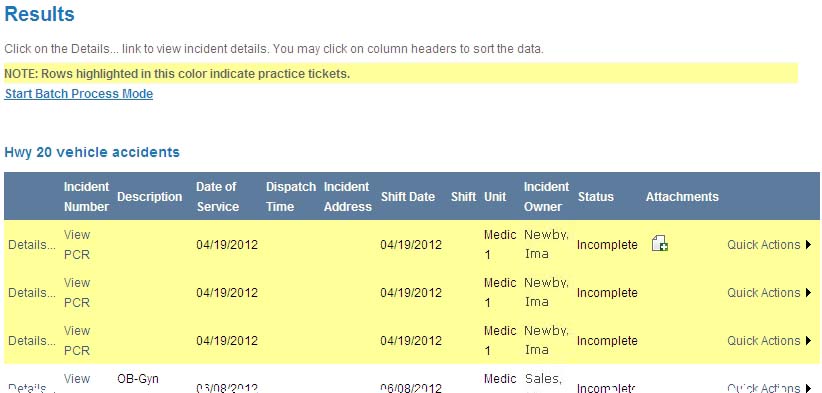
Task: View PCR for the second incident row
Action: pos(77,293)
